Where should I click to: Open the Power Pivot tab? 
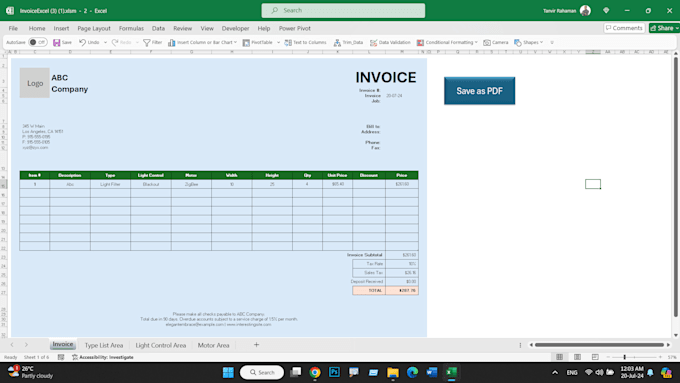294,28
